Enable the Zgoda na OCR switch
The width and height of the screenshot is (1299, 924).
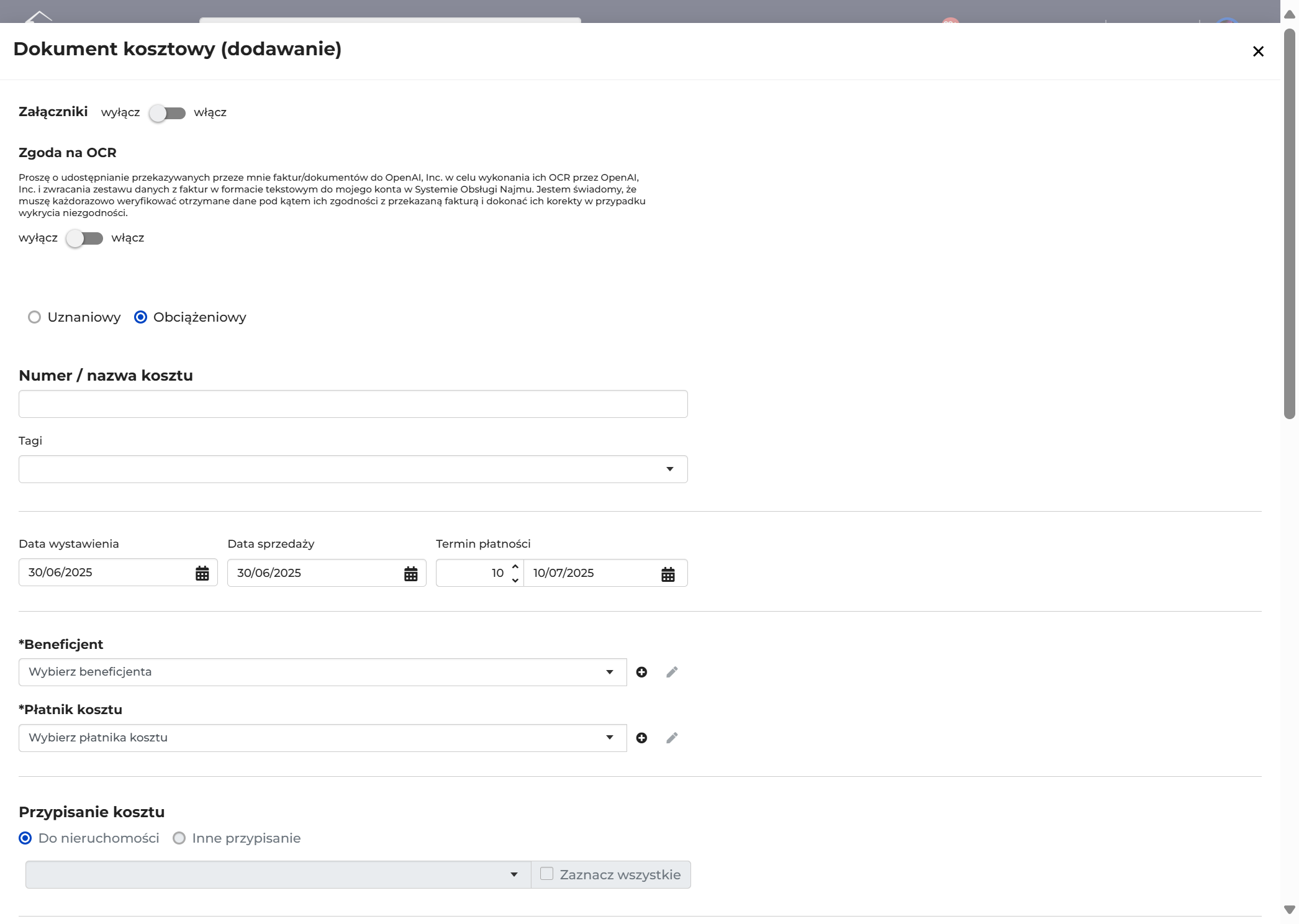(84, 238)
